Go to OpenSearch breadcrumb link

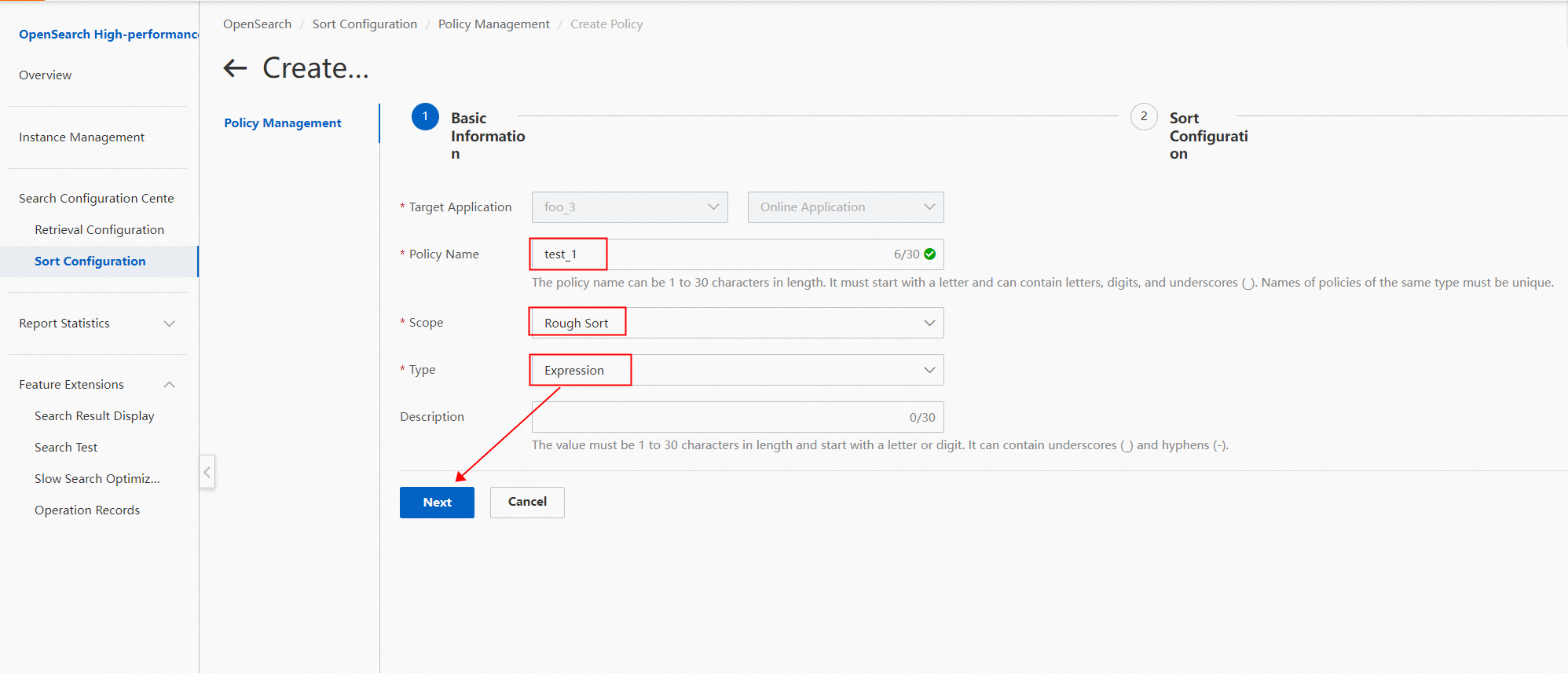point(257,24)
